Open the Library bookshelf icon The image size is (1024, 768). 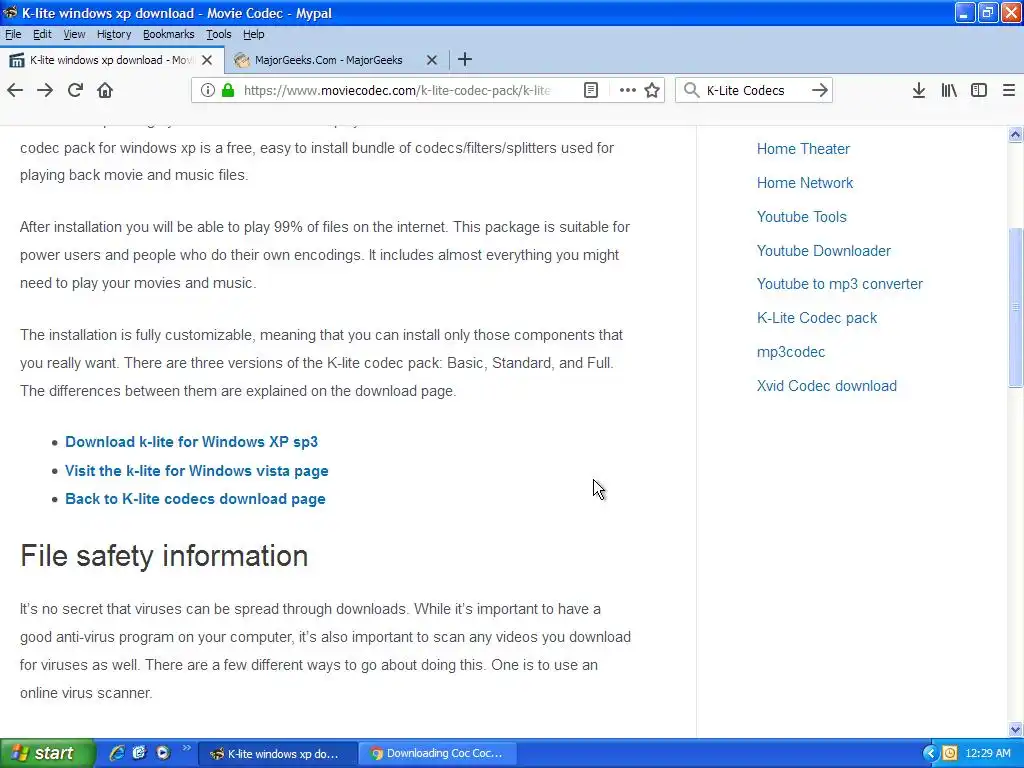click(949, 90)
